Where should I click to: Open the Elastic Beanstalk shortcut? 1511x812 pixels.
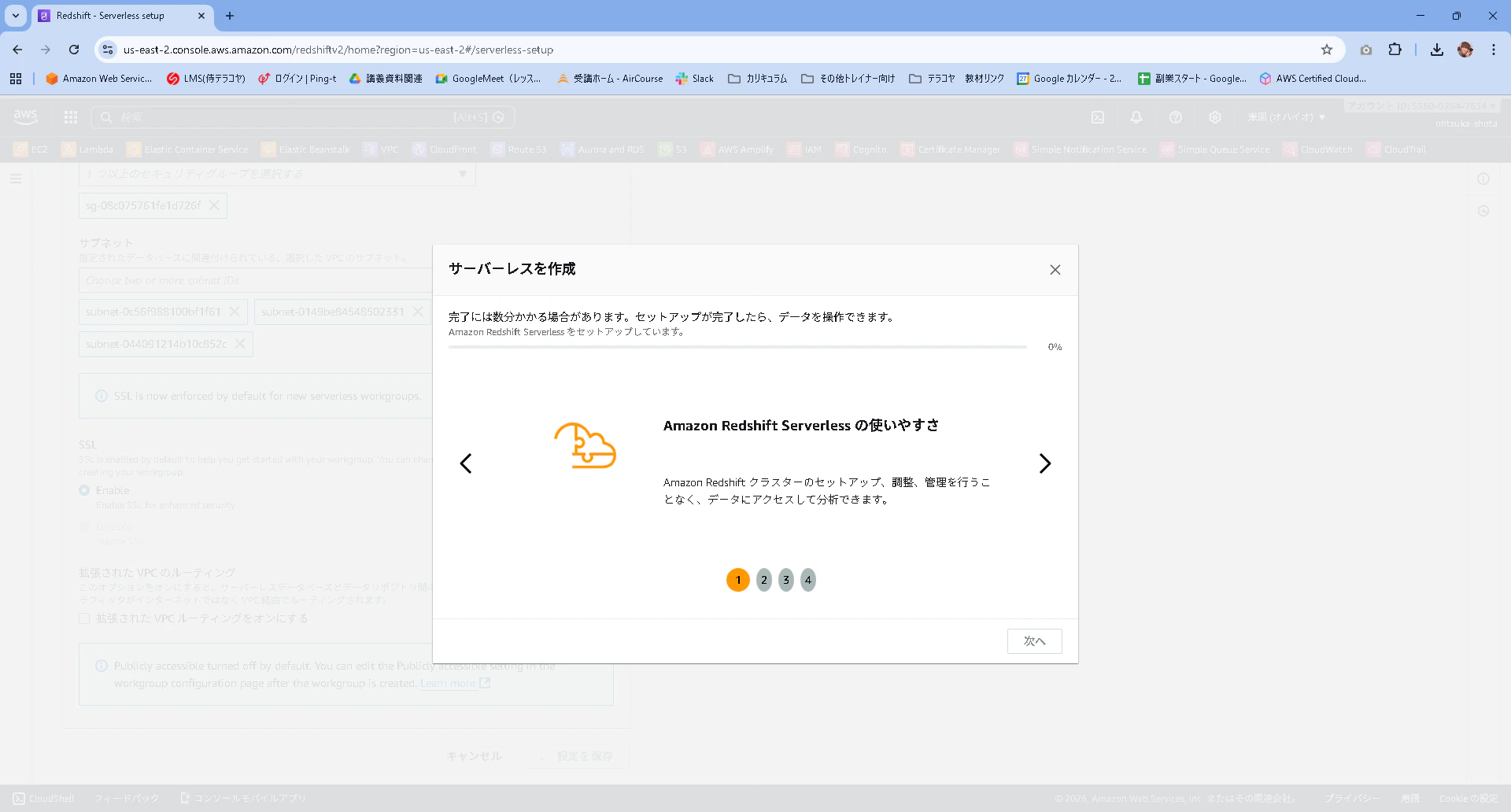coord(305,149)
